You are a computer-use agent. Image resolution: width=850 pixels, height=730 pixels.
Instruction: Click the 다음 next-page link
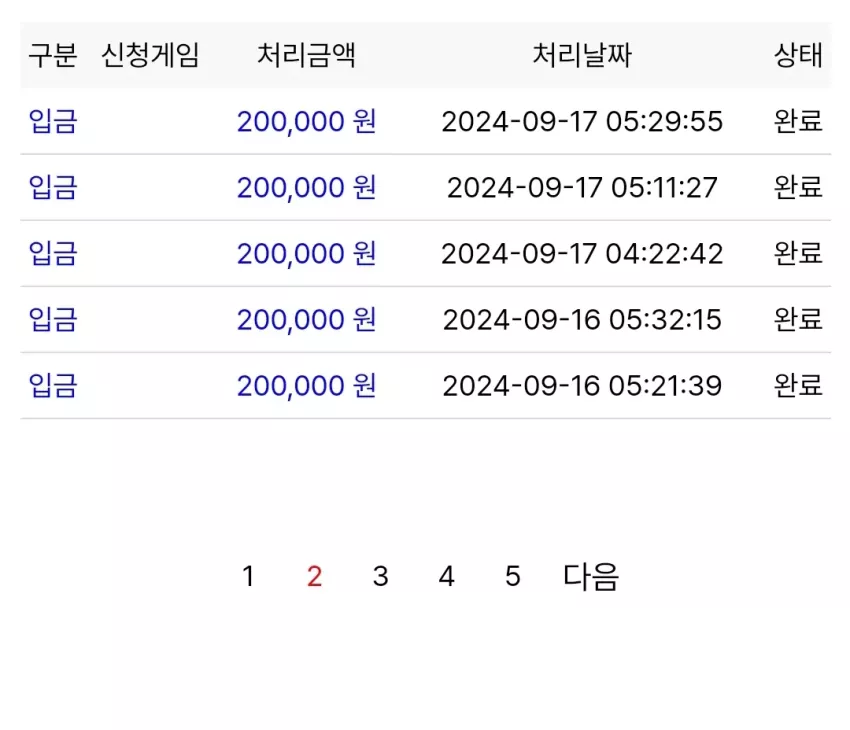coord(591,577)
